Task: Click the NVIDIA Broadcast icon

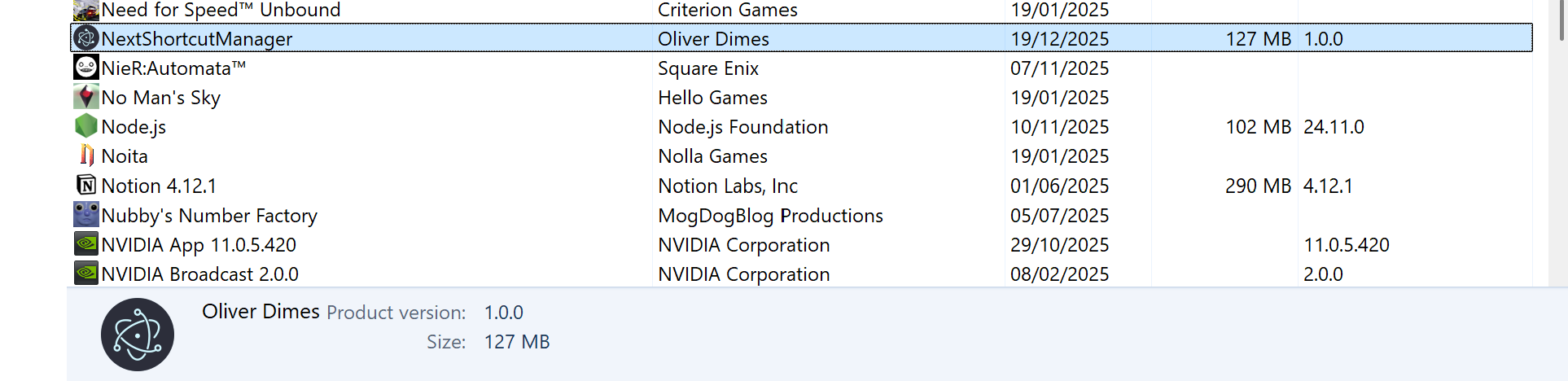Action: coord(86,274)
